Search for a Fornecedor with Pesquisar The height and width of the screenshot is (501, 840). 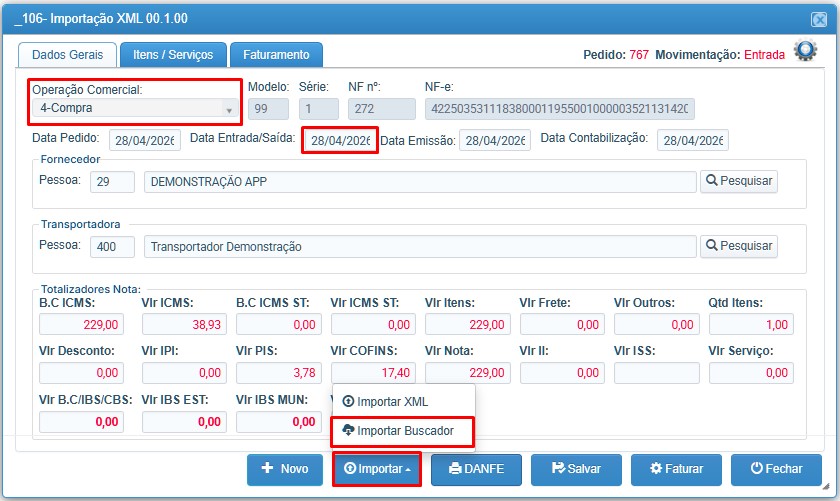pos(739,181)
